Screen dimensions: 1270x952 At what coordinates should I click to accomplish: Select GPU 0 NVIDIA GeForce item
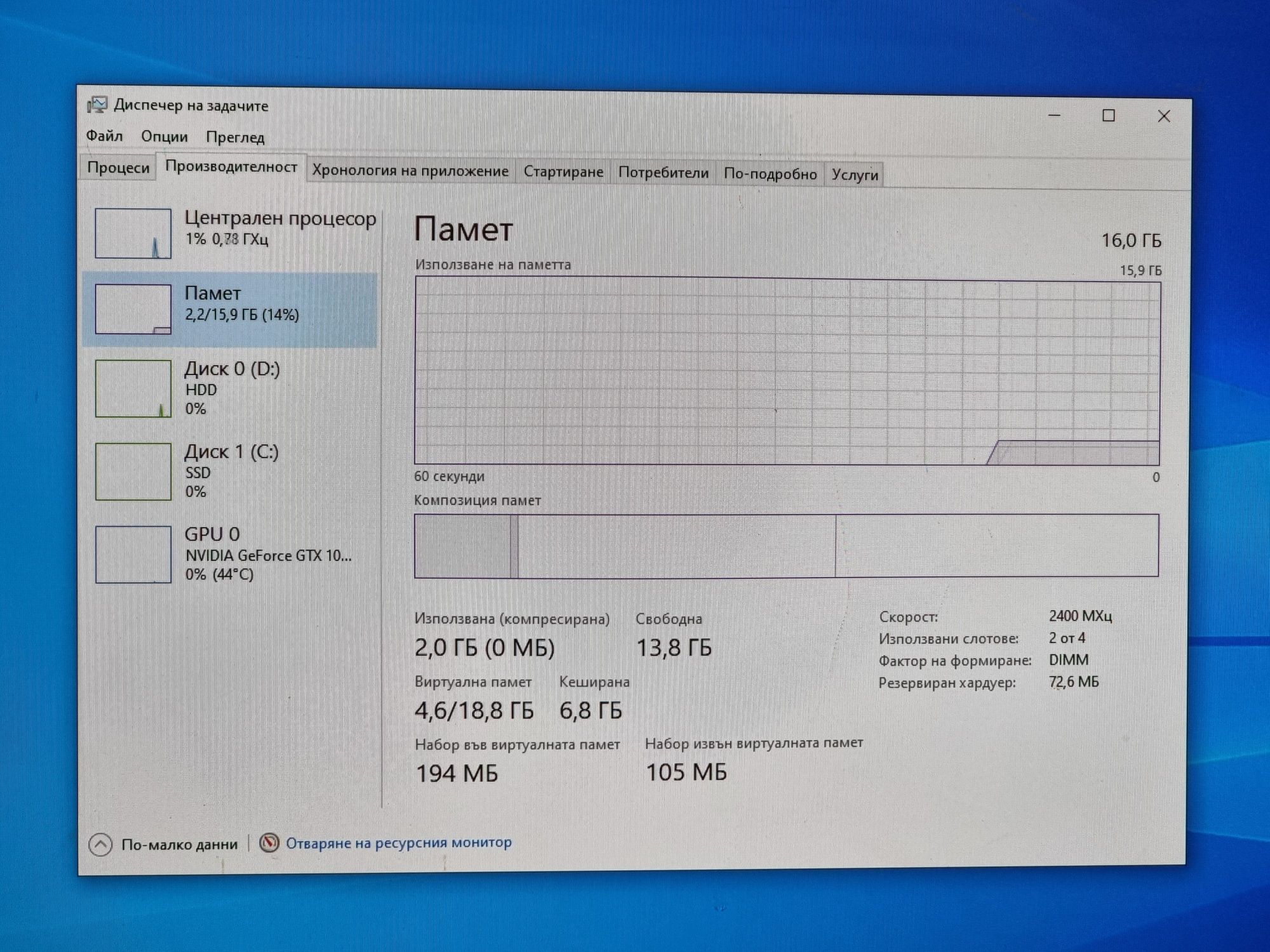230,554
